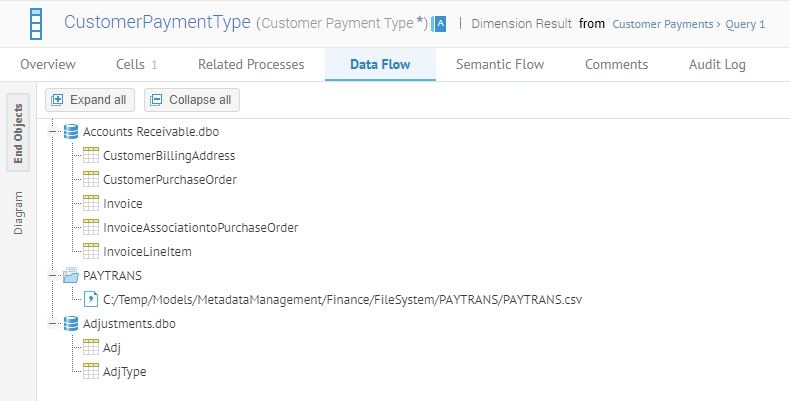Screen dimensions: 790x401
Task: Click the blue A badge icon
Action: pyautogui.click(x=440, y=23)
